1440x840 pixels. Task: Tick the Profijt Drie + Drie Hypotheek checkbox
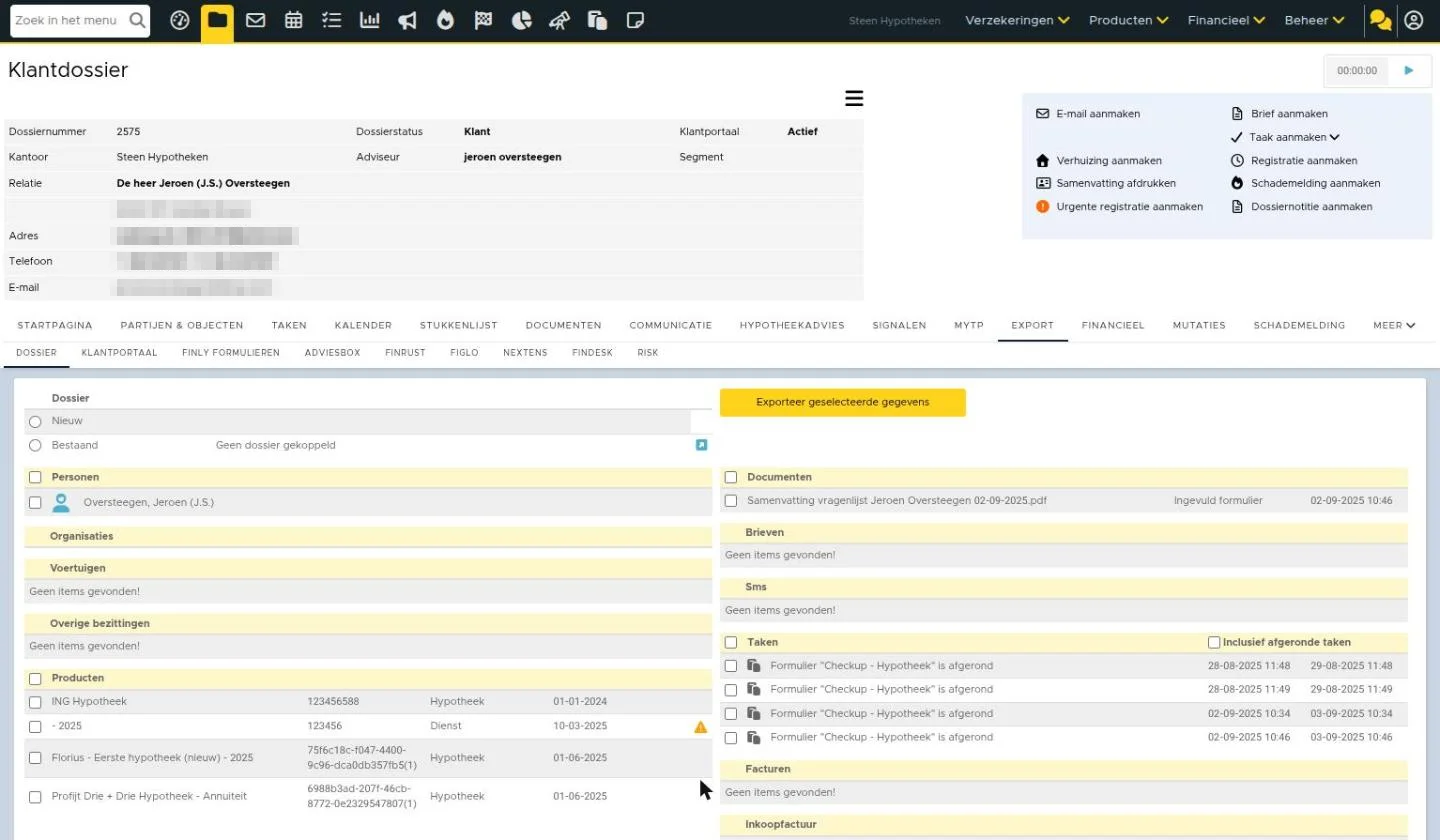(35, 797)
